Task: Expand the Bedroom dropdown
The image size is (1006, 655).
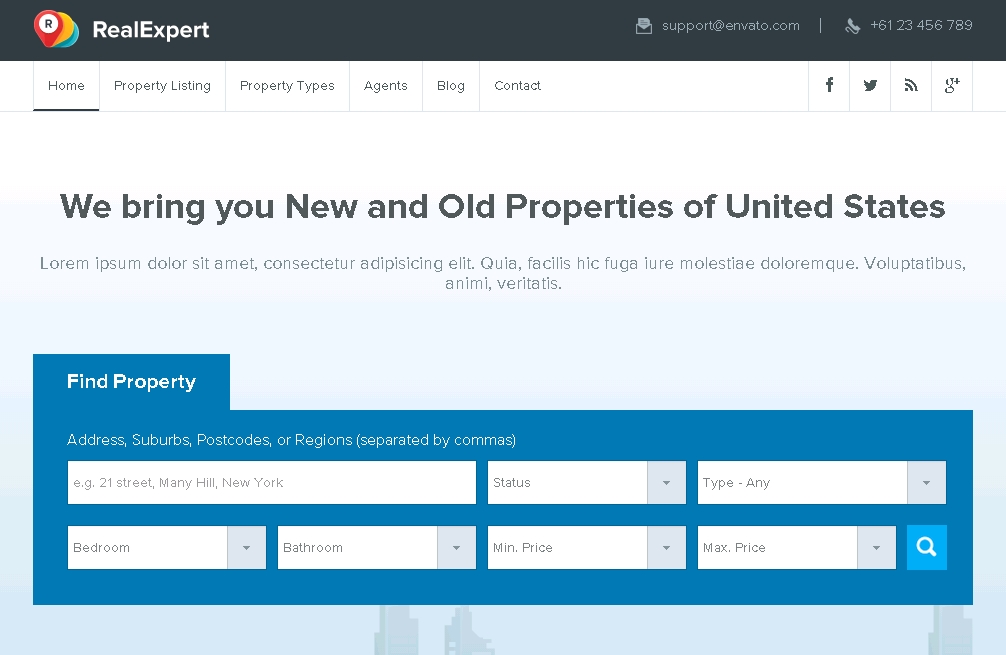Action: click(x=166, y=547)
